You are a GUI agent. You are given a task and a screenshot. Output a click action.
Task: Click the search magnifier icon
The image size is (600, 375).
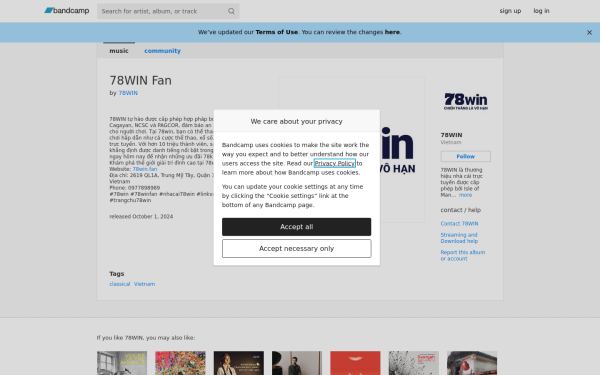point(231,11)
